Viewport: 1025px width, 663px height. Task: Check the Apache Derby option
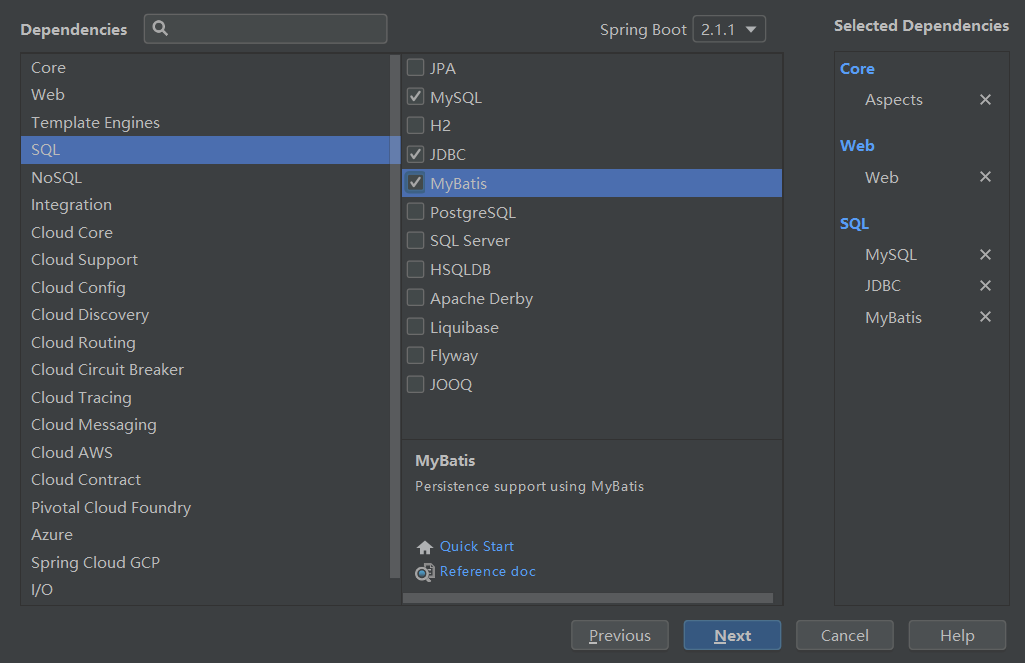point(415,298)
